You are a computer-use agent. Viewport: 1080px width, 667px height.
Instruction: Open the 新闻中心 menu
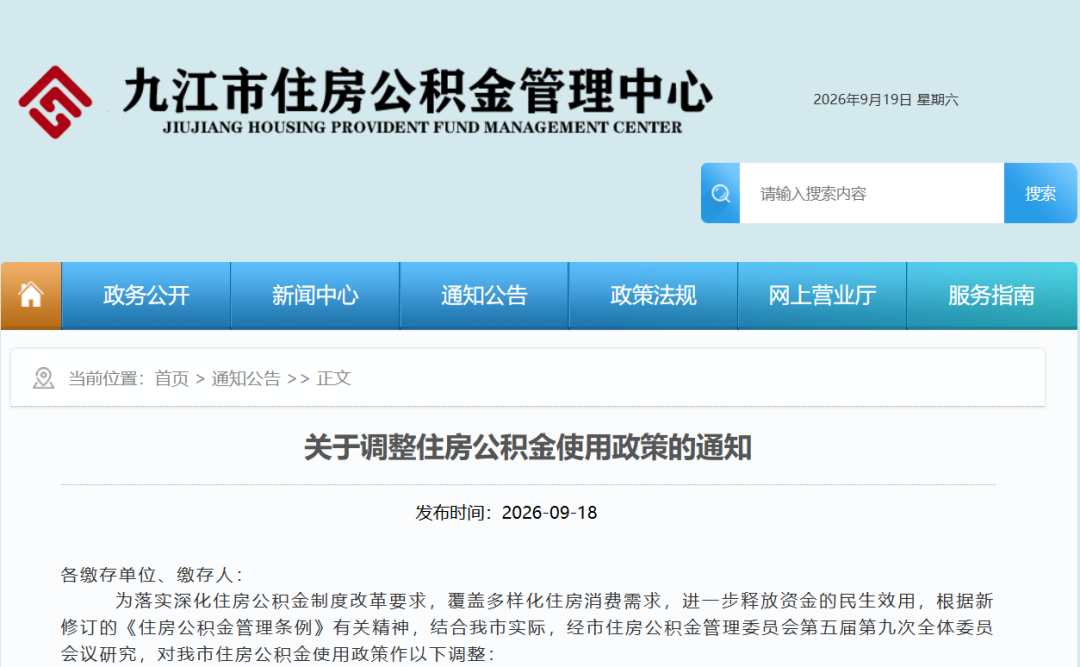point(315,296)
